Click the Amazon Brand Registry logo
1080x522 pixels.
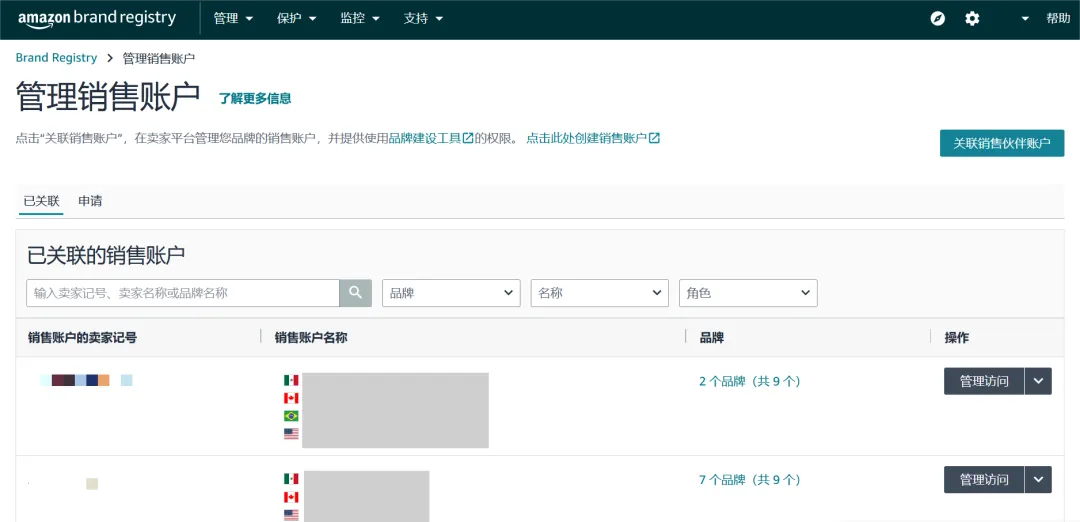point(97,19)
